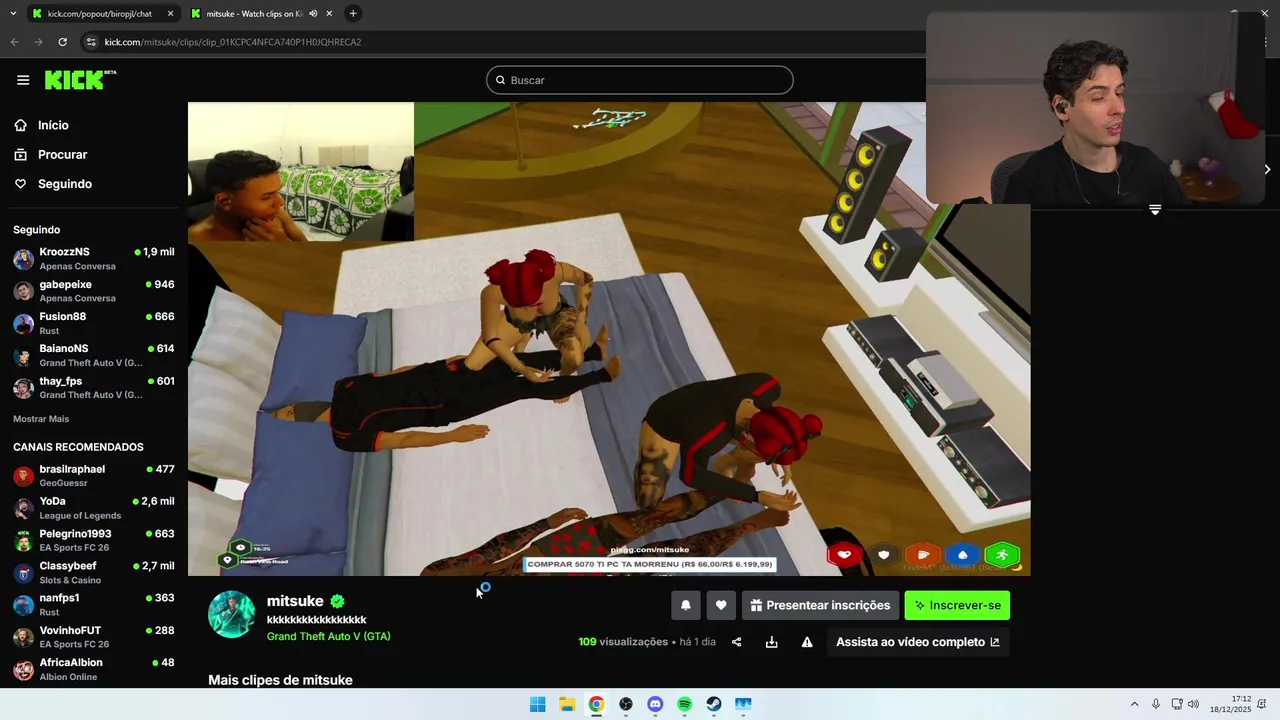Viewport: 1280px width, 720px height.
Task: Open a new browser tab
Action: click(x=353, y=14)
